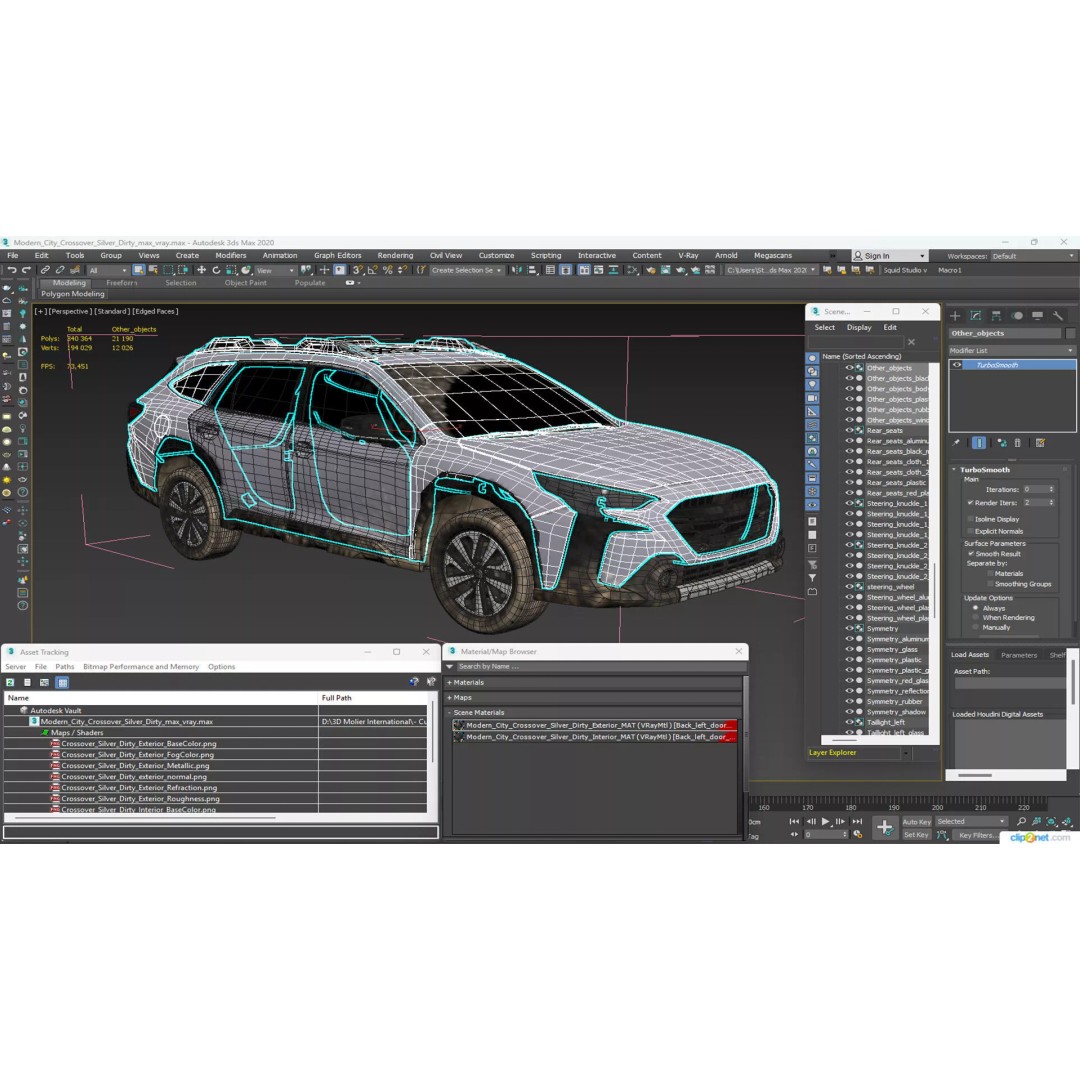The height and width of the screenshot is (1080, 1080).
Task: Open the Motion tab in command panel
Action: tap(1017, 315)
